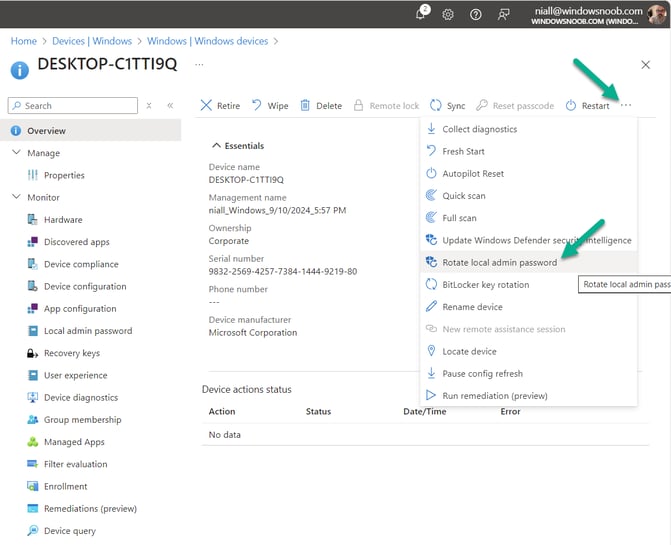Click the Sync device action

448,105
